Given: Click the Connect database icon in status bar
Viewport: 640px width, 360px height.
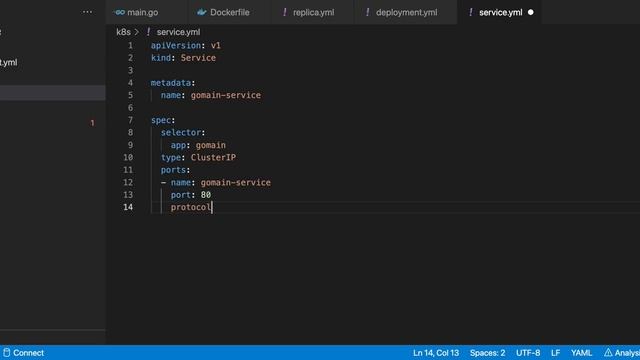Looking at the screenshot, I should tap(7, 352).
